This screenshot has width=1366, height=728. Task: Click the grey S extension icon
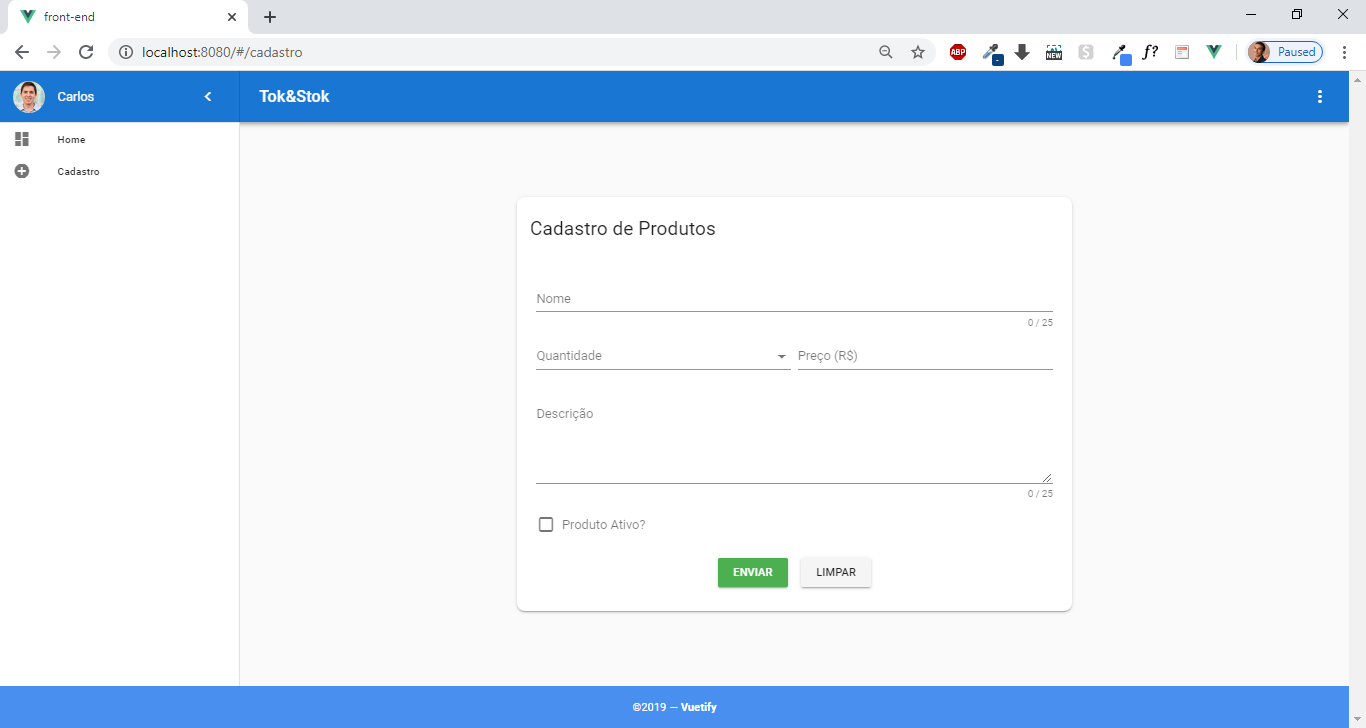1086,52
